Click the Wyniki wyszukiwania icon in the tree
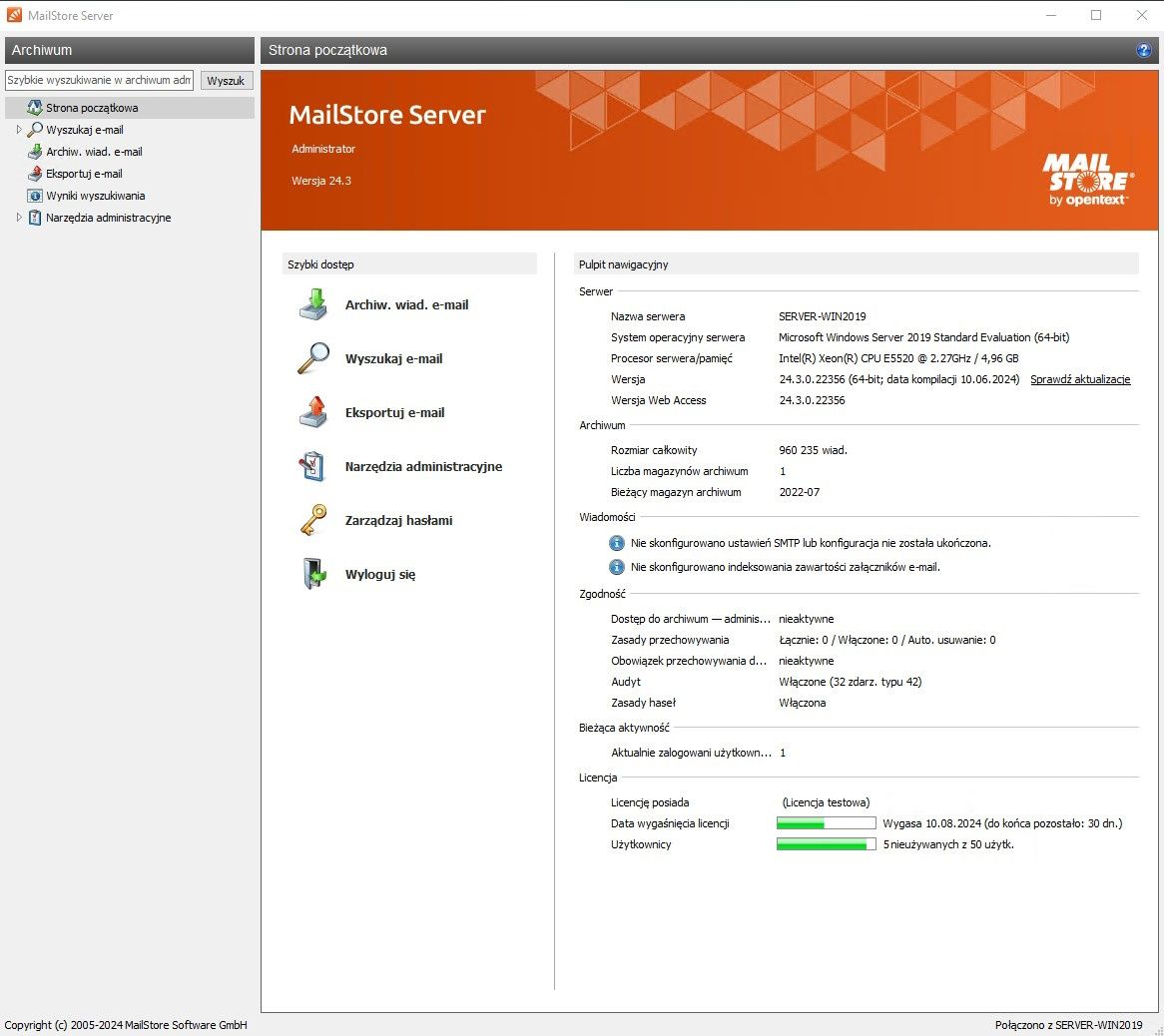This screenshot has height=1036, width=1164. pyautogui.click(x=34, y=196)
